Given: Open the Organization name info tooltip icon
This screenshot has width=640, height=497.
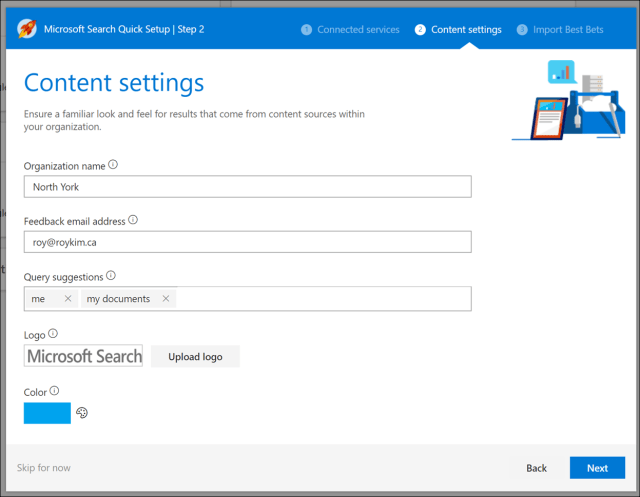Looking at the screenshot, I should pos(113,164).
